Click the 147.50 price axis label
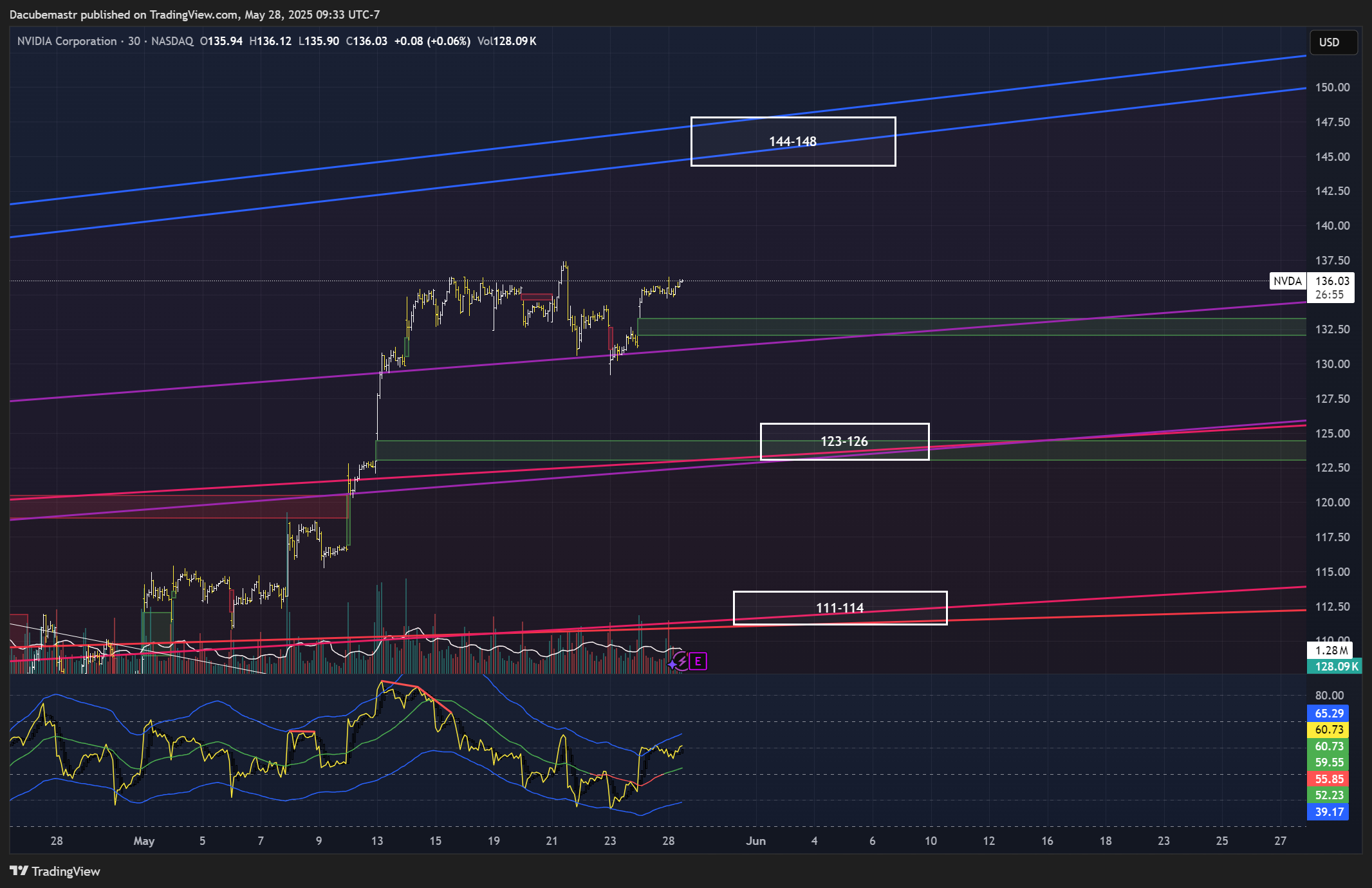This screenshot has height=888, width=1372. (x=1332, y=122)
